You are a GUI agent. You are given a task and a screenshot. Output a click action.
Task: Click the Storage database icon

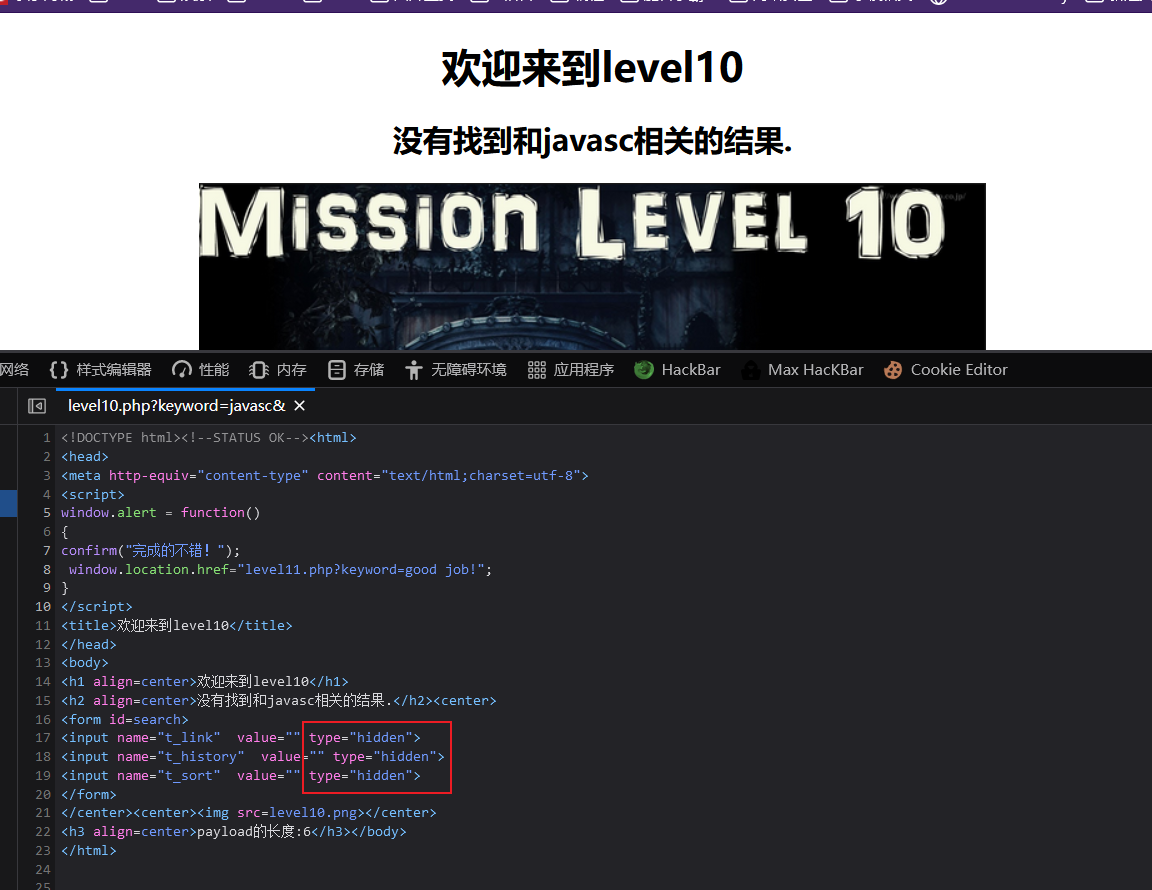tap(336, 370)
